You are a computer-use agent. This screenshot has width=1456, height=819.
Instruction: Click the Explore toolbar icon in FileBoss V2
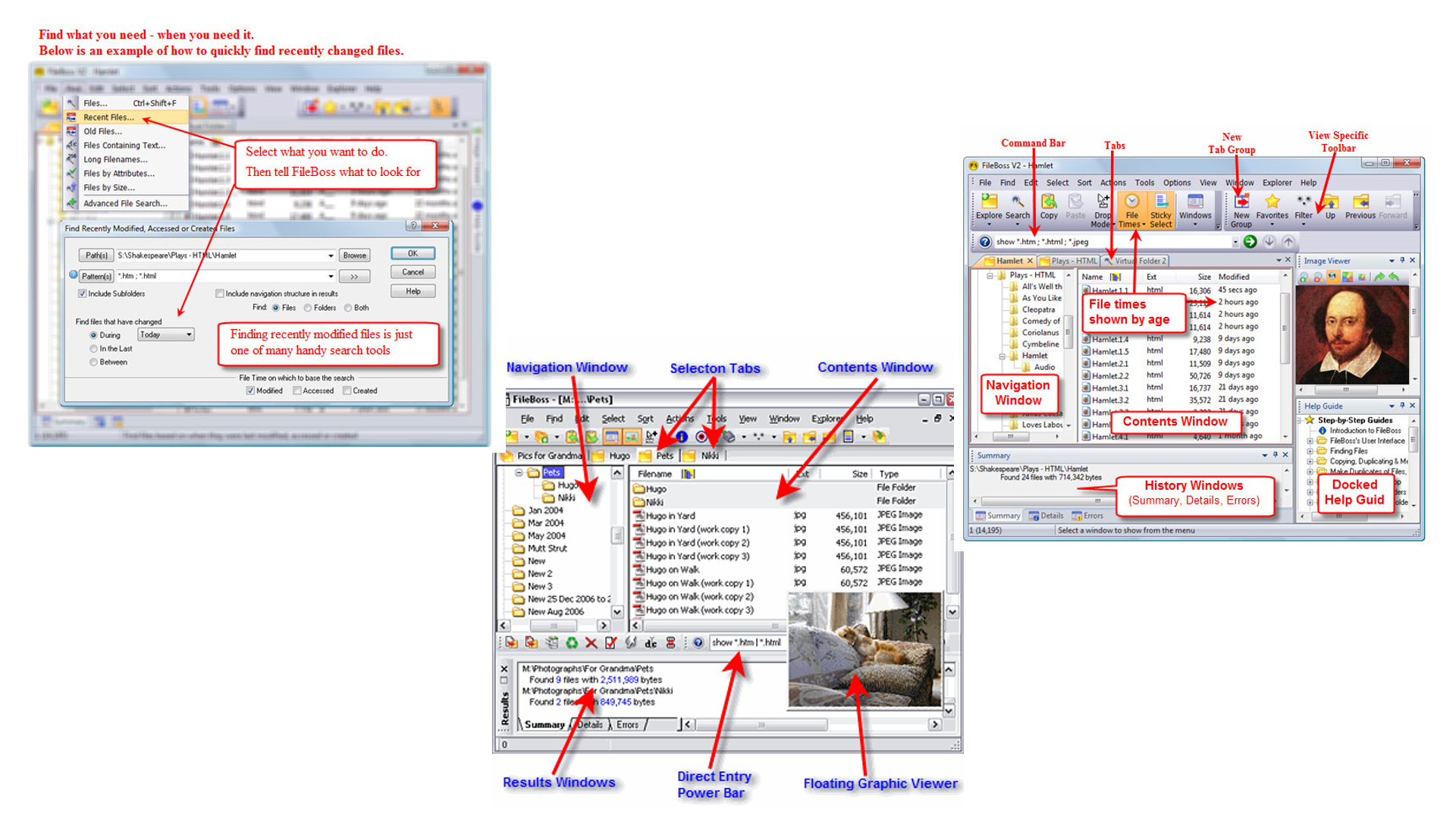pos(988,202)
